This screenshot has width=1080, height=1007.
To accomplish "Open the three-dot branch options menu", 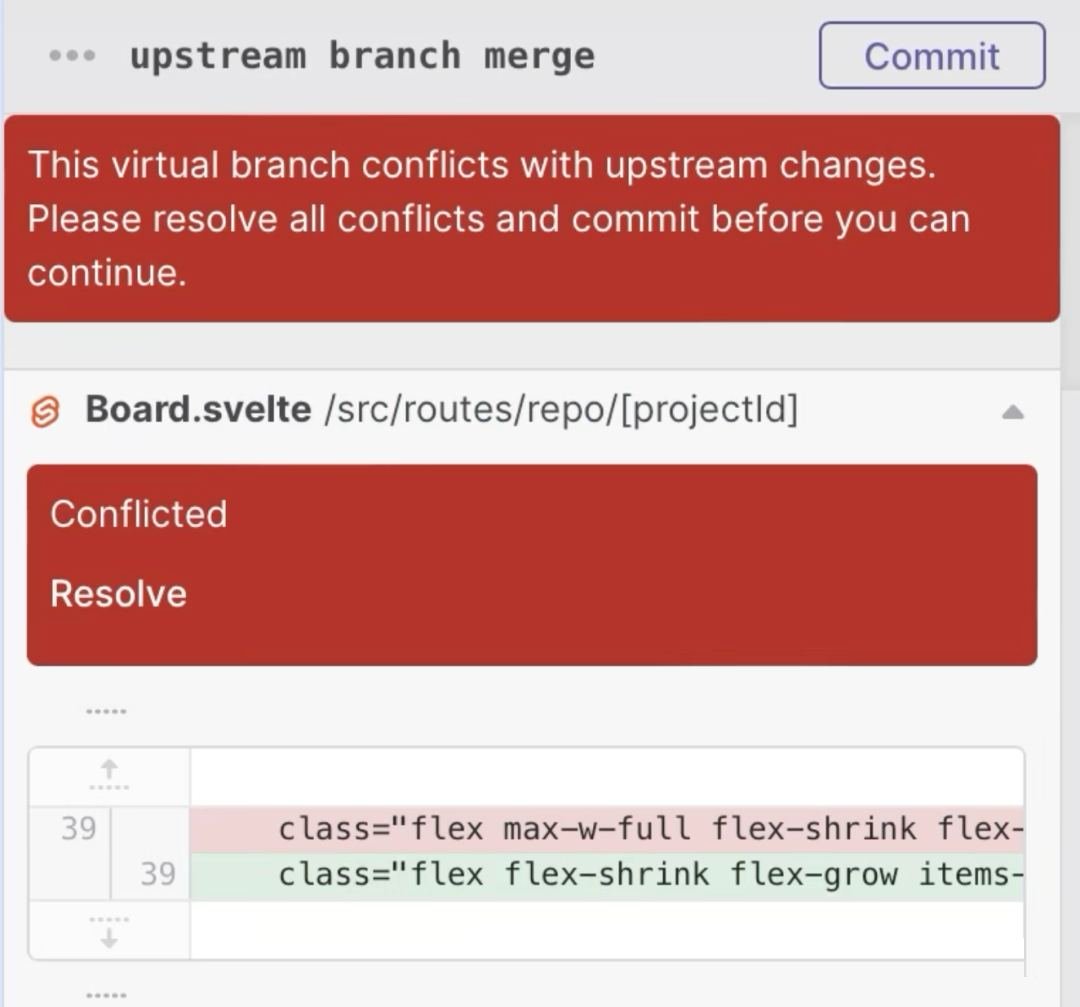I will pyautogui.click(x=72, y=56).
